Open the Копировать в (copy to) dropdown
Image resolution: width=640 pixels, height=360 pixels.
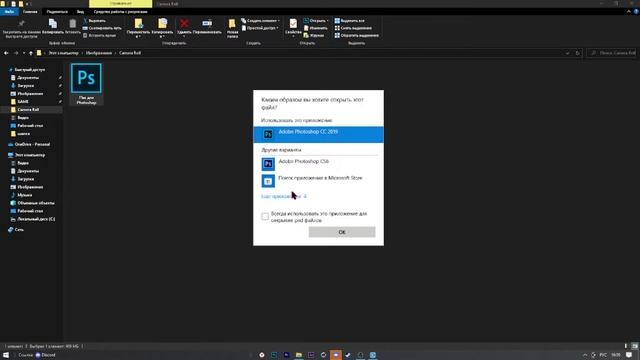(x=162, y=28)
